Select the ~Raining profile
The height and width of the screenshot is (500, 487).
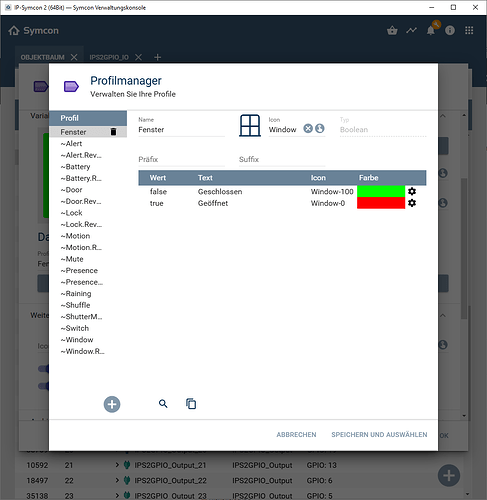pos(76,294)
